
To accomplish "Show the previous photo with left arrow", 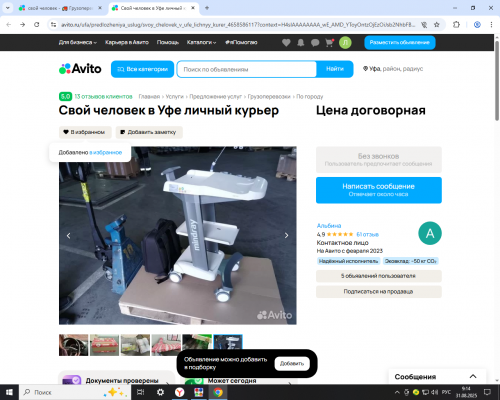I will tap(68, 236).
